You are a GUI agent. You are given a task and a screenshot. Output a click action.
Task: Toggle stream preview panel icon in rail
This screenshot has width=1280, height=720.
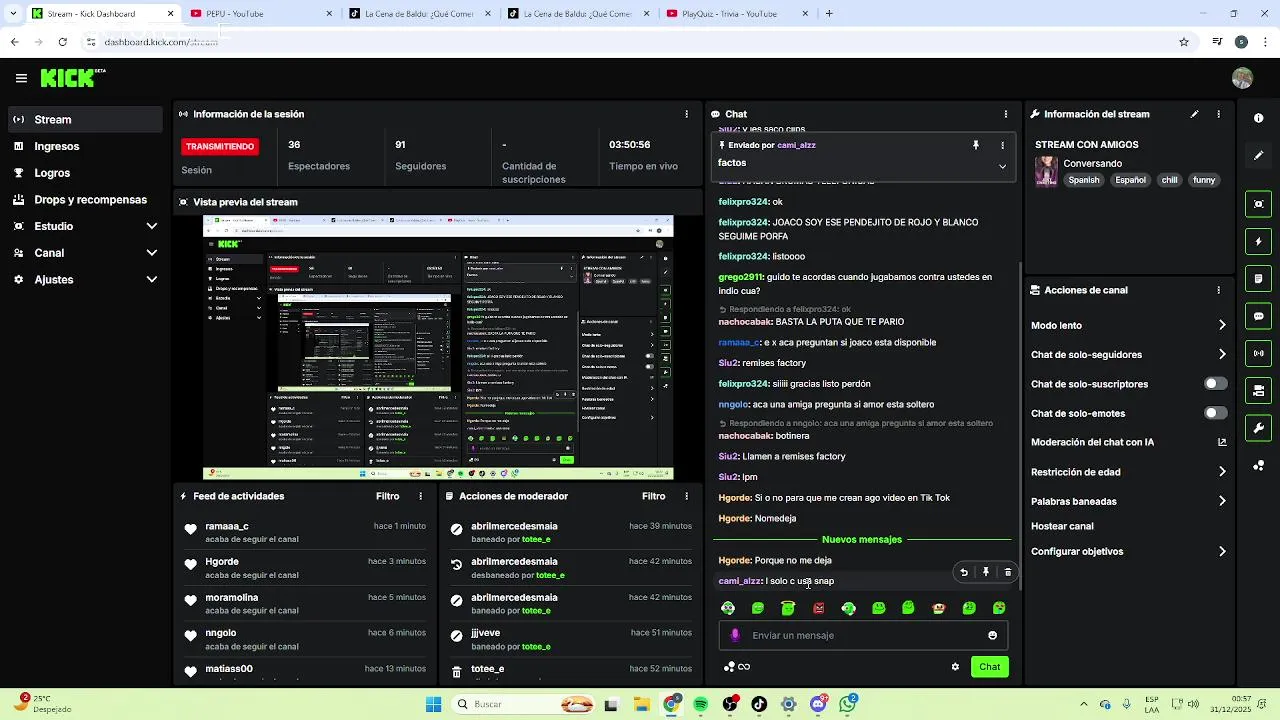click(x=1258, y=204)
